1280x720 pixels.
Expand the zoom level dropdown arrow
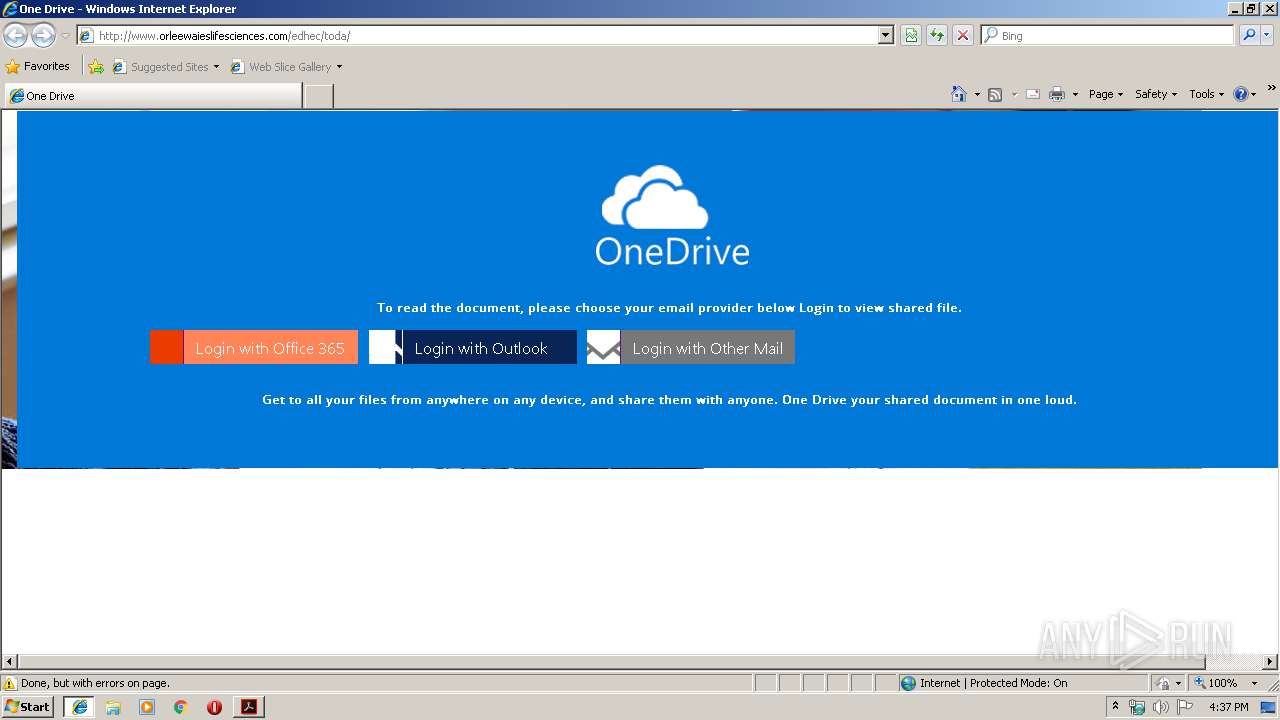click(x=1254, y=683)
